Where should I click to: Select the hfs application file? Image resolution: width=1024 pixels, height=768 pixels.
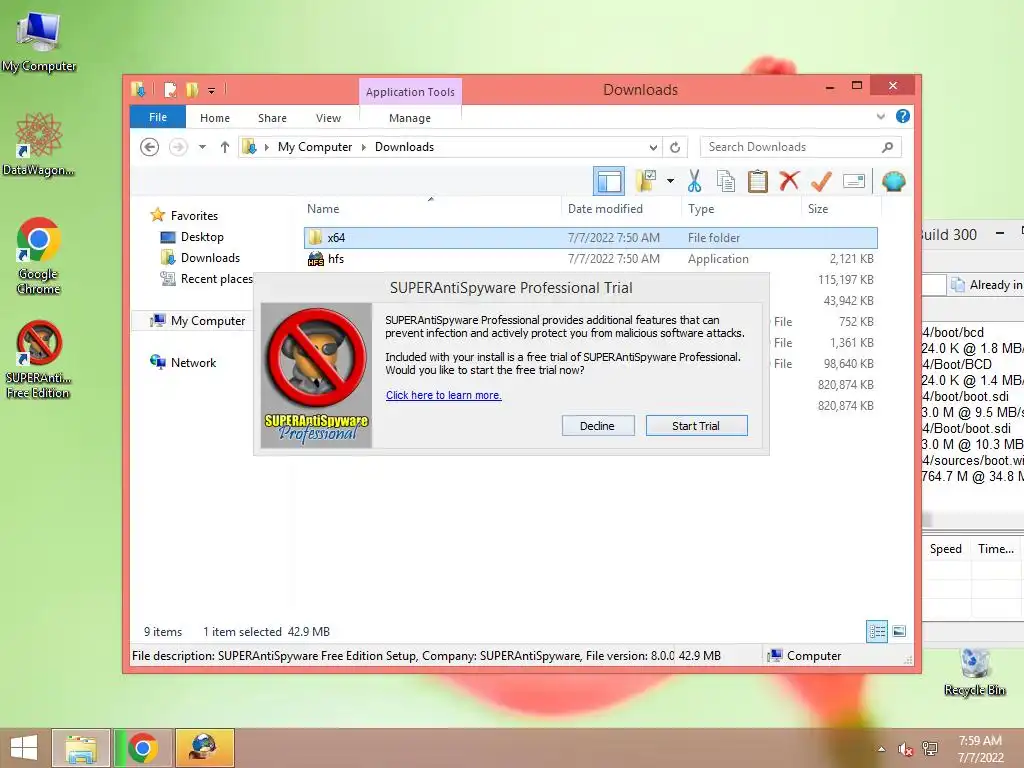590,259
